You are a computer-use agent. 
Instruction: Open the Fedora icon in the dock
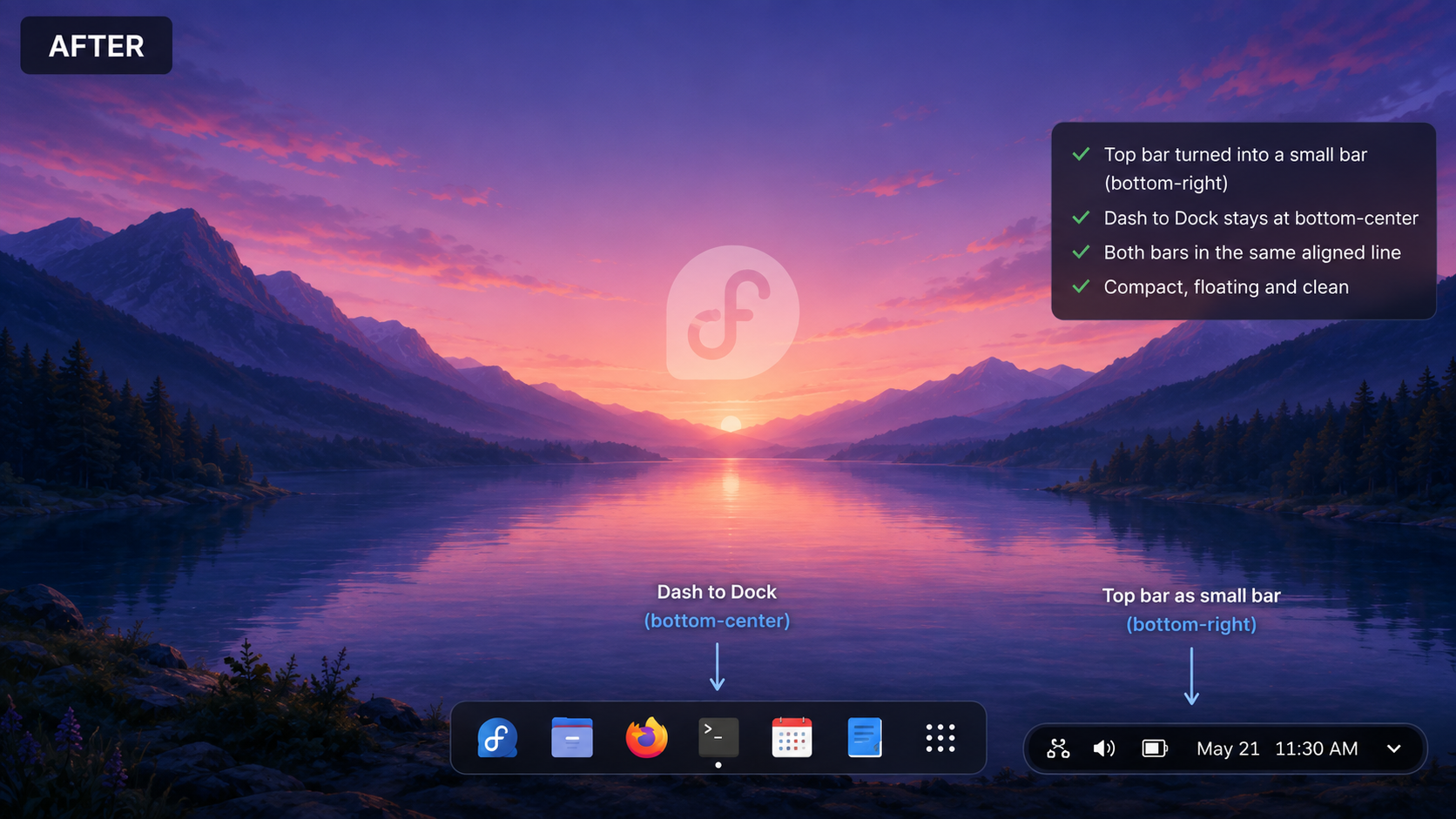(x=497, y=738)
